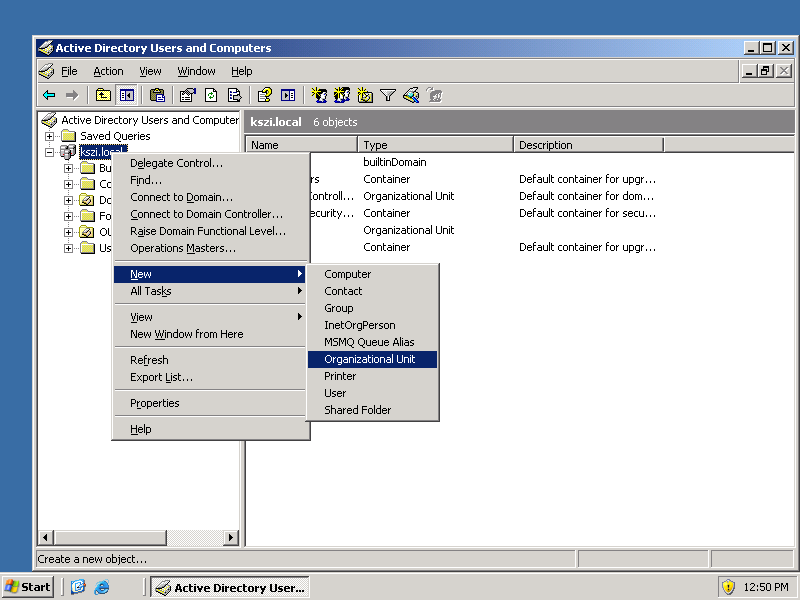The height and width of the screenshot is (600, 800).
Task: Choose Connect to Domain Controller option
Action: [x=210, y=214]
